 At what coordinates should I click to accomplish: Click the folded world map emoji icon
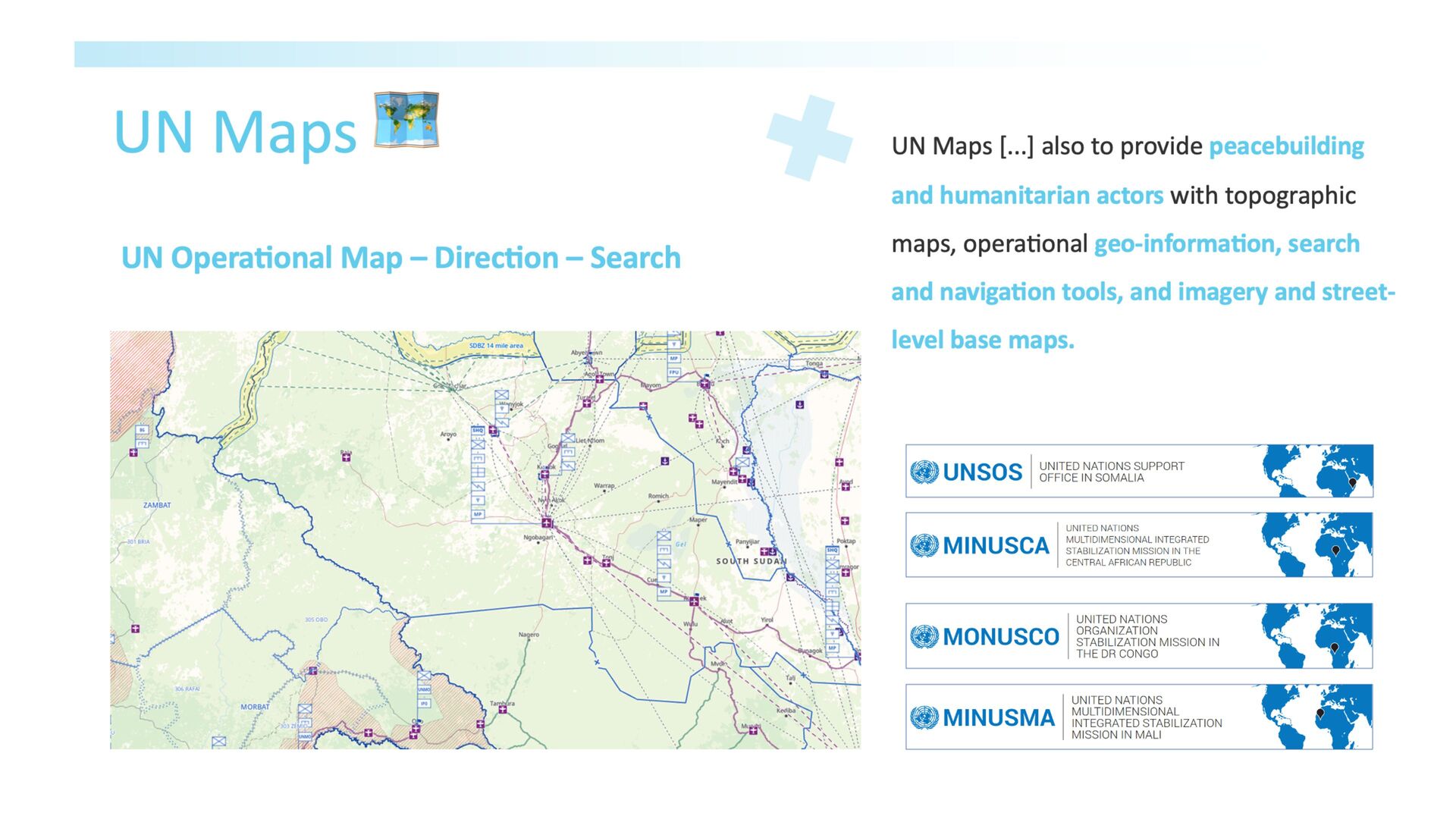pyautogui.click(x=406, y=120)
